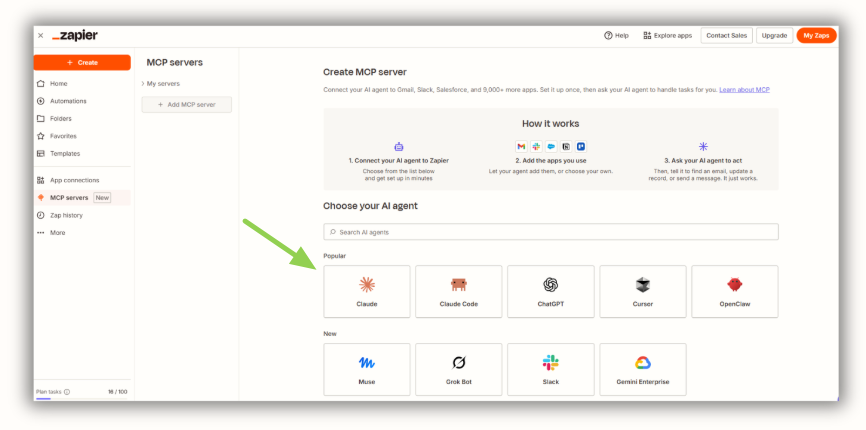Choose the Claude agent card

pyautogui.click(x=367, y=291)
